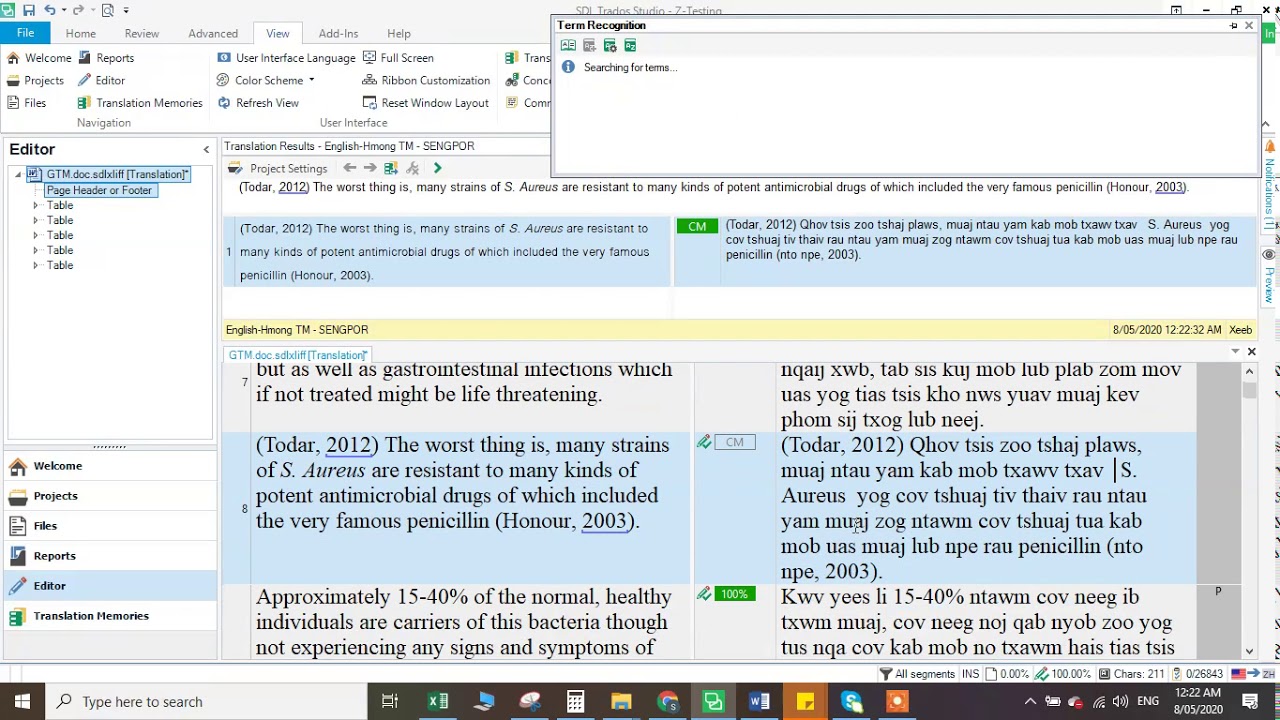The height and width of the screenshot is (720, 1280).
Task: Click the Save icon in quick access toolbar
Action: point(29,10)
